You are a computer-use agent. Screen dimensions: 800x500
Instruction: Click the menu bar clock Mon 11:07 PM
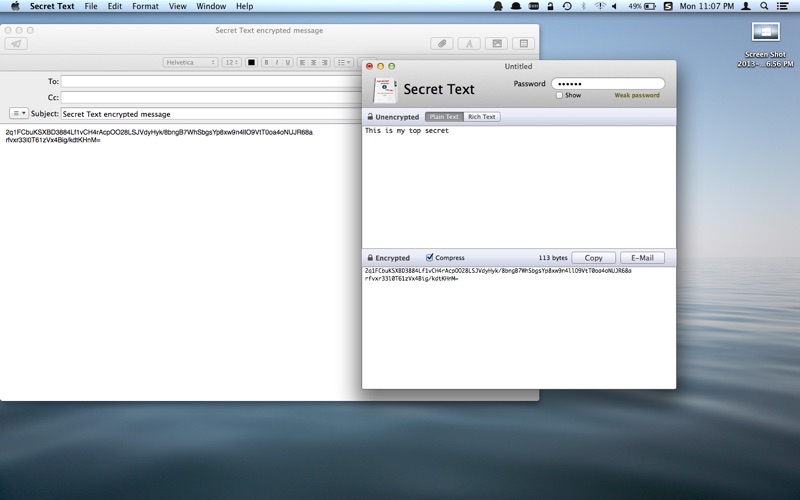(707, 6)
